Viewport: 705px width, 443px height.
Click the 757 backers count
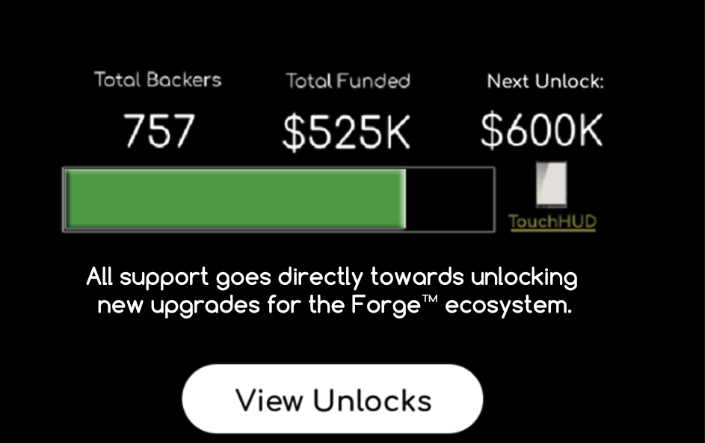[159, 131]
